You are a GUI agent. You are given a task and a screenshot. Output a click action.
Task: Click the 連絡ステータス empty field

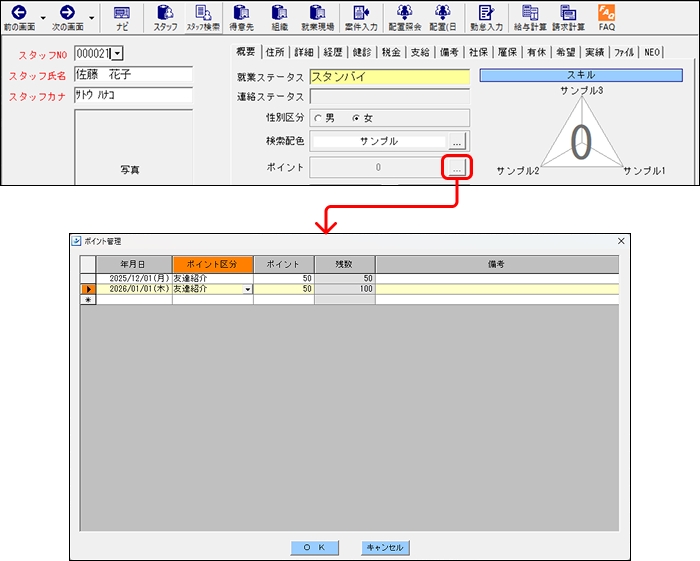390,96
